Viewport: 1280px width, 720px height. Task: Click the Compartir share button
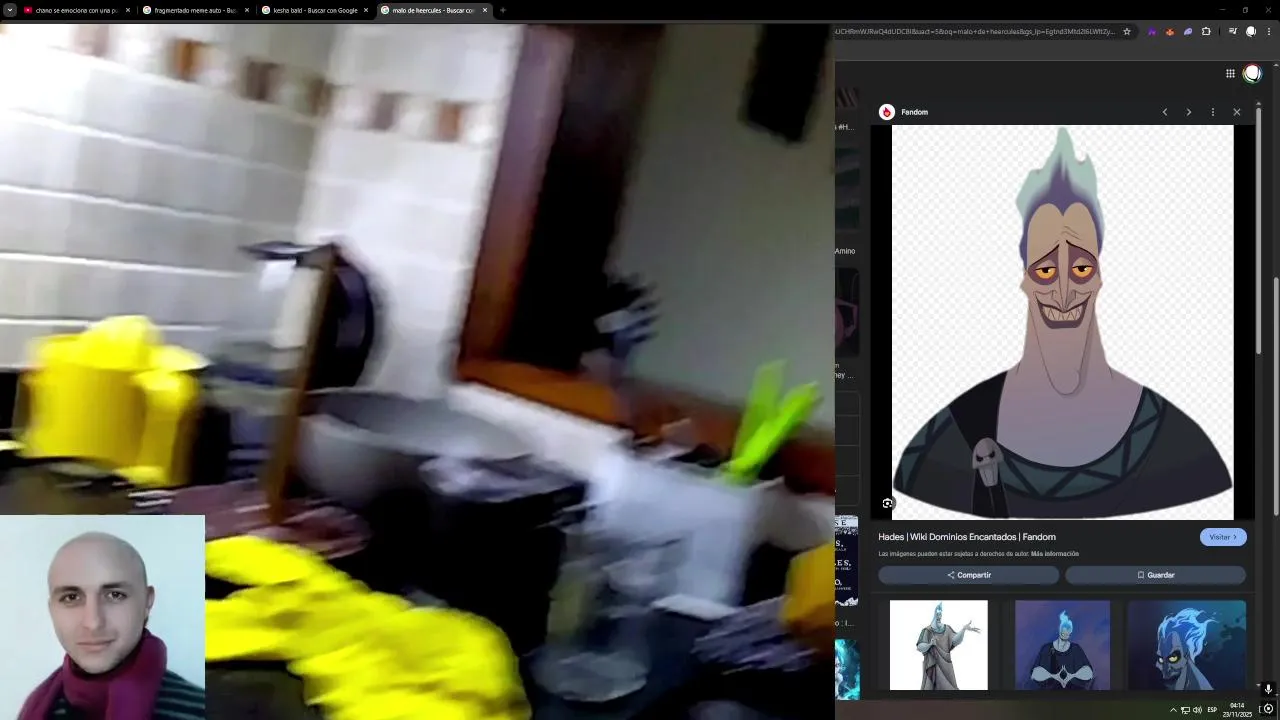pos(968,575)
